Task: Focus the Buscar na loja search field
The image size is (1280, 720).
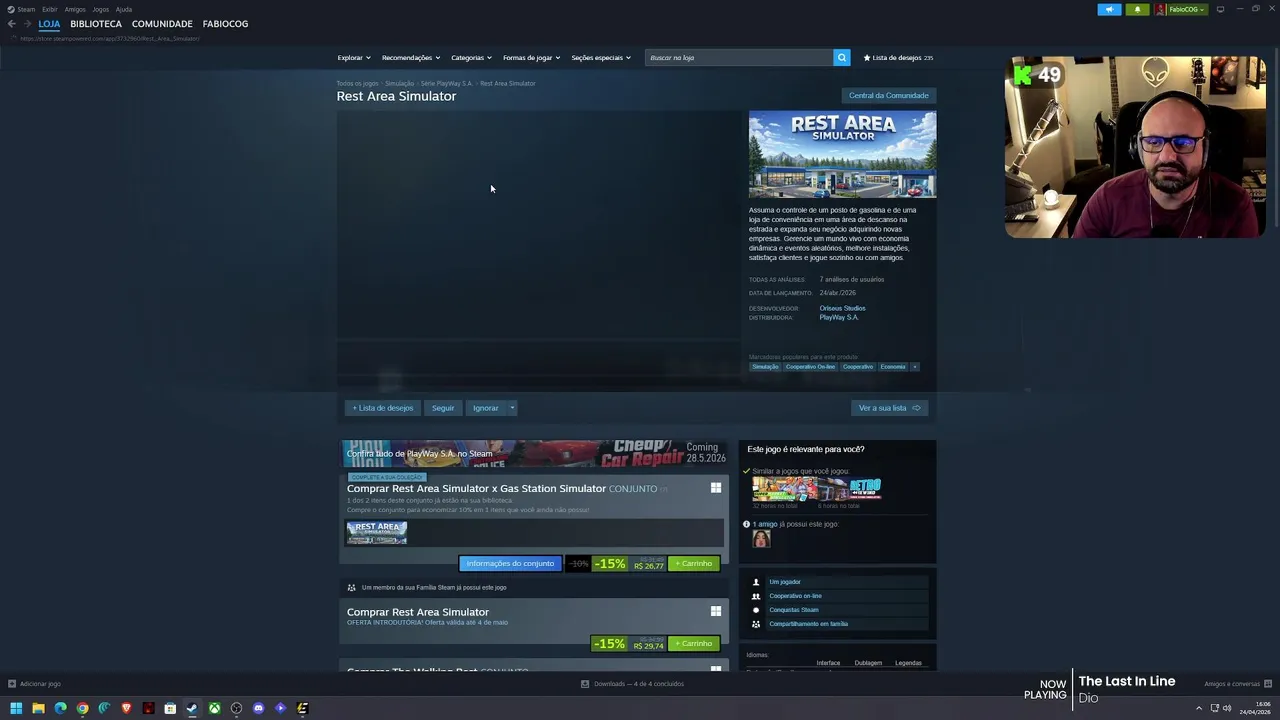Action: [739, 58]
